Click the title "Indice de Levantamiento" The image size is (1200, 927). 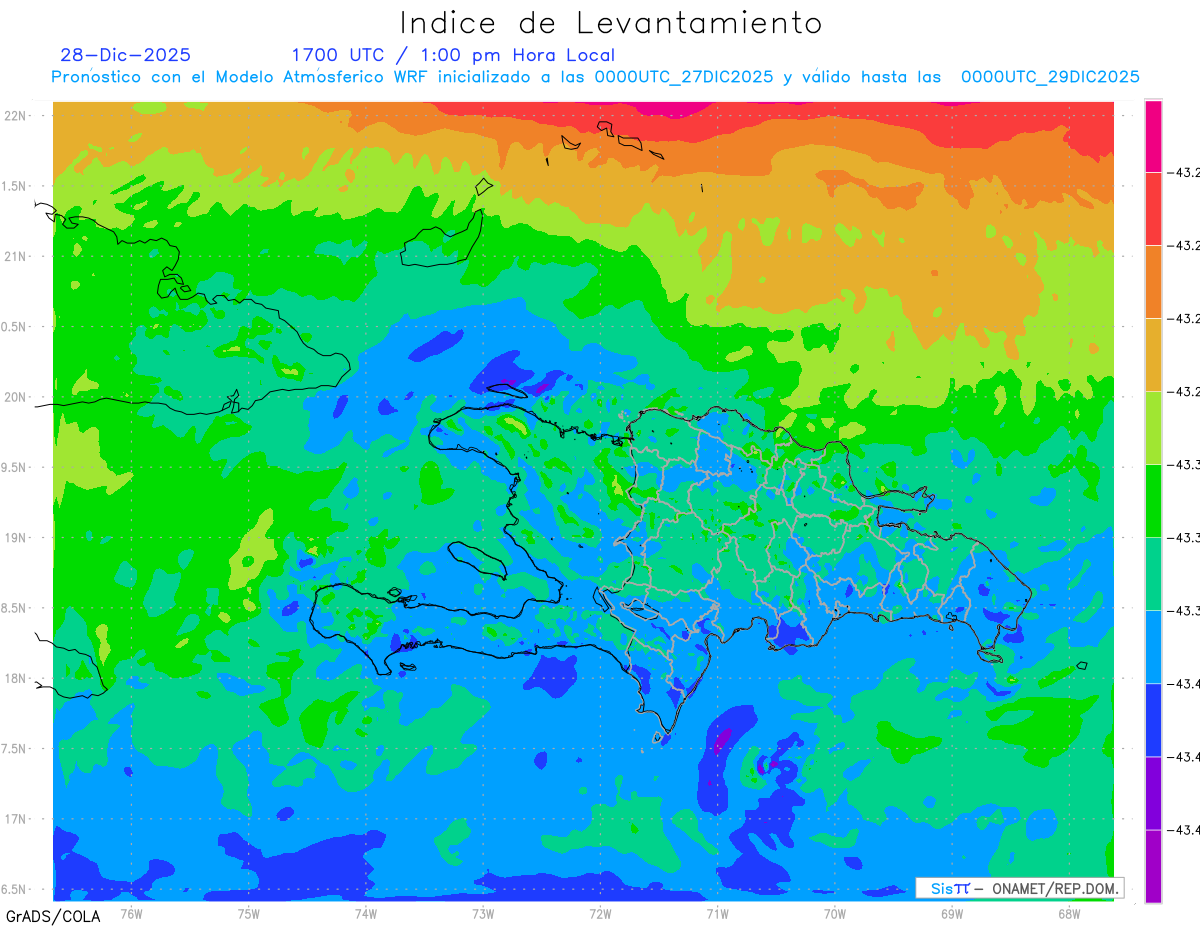point(611,23)
